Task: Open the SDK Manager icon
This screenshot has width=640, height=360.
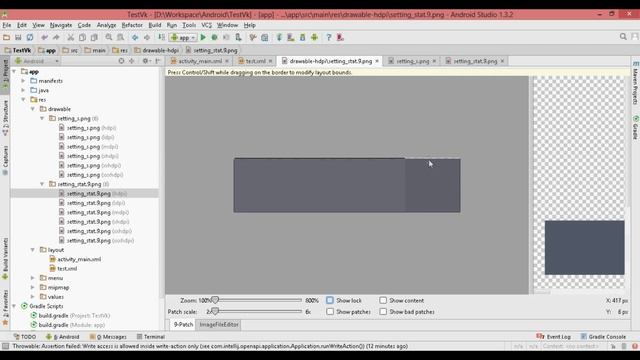Action: point(302,38)
